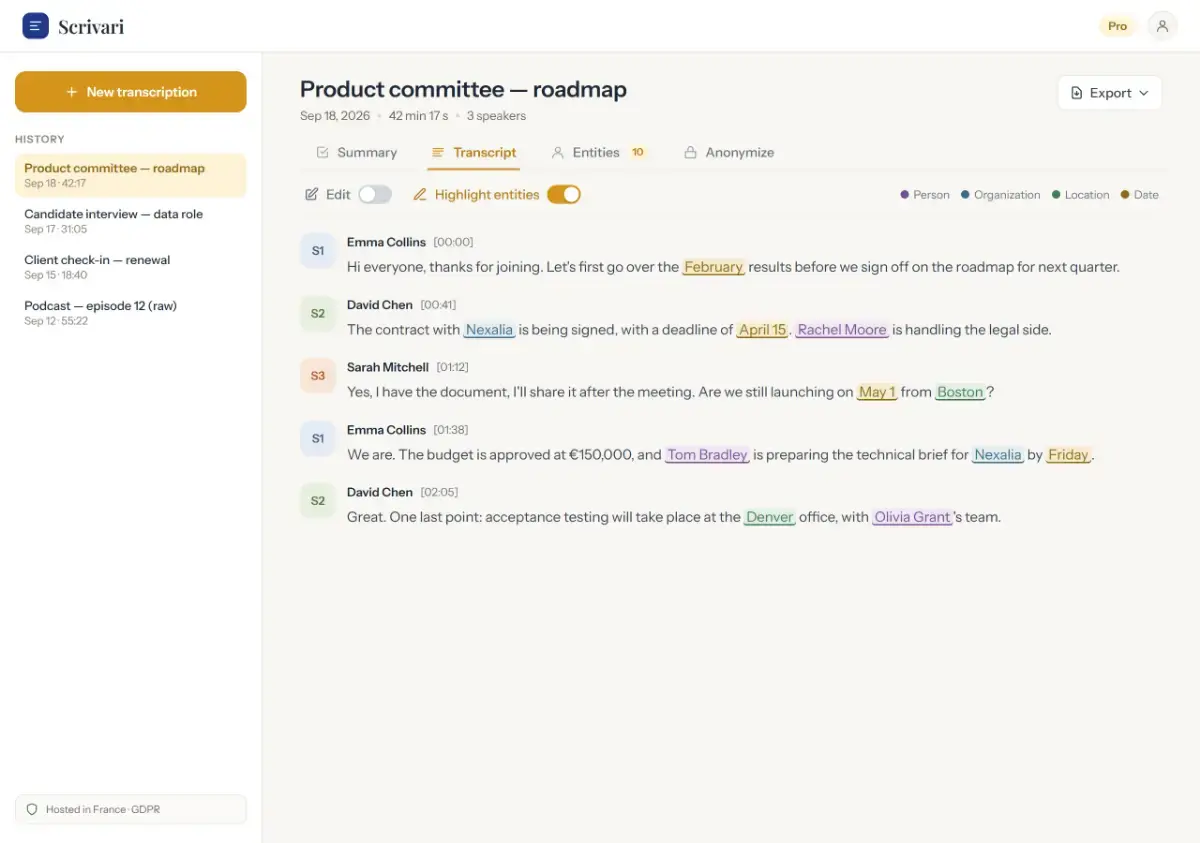1200x843 pixels.
Task: Open the Entities tab
Action: [x=599, y=153]
